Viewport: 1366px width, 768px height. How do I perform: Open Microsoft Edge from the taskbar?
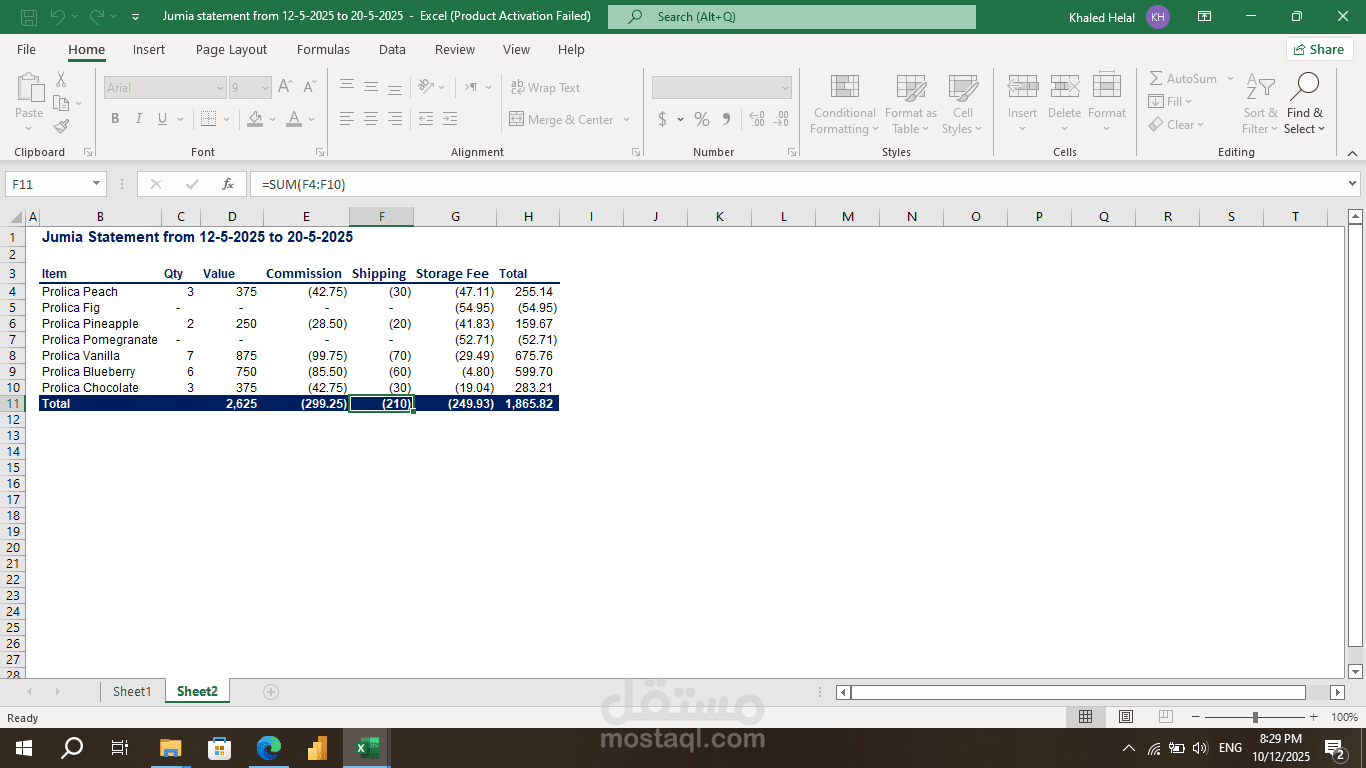click(x=269, y=748)
